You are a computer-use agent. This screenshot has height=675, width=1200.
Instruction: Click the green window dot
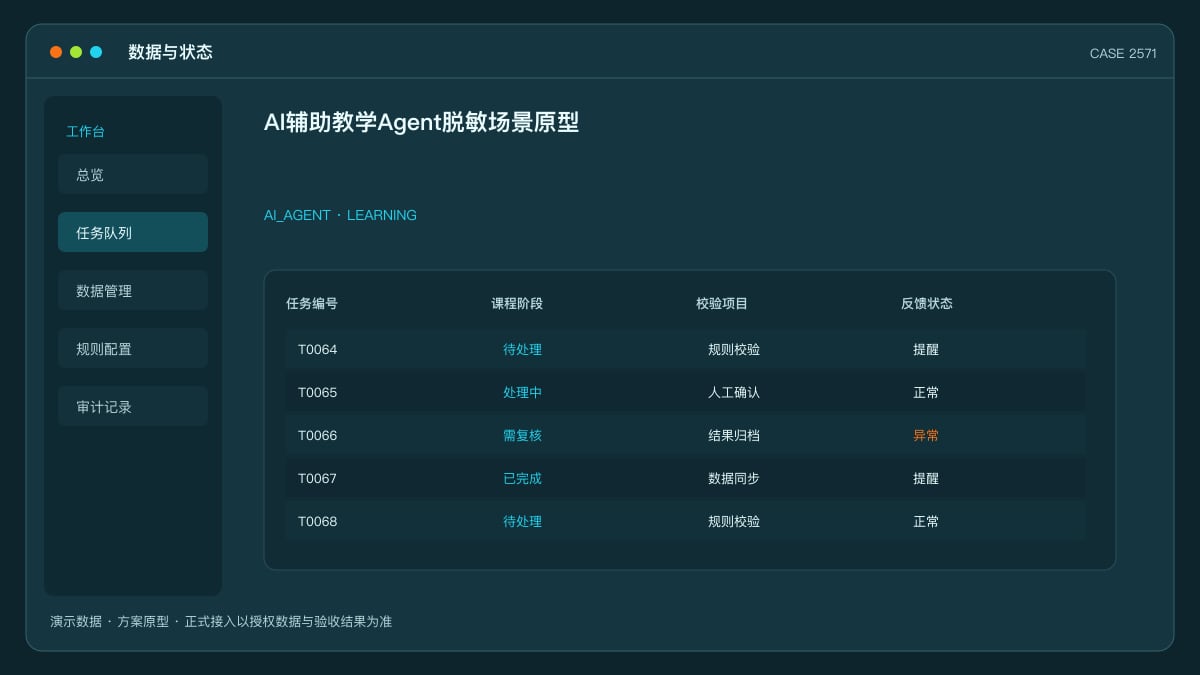point(76,52)
